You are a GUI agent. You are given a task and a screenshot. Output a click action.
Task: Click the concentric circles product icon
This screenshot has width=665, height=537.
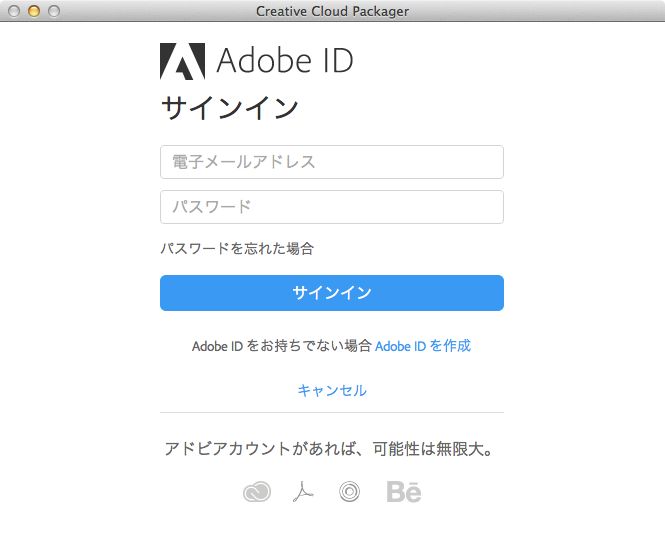pos(349,492)
